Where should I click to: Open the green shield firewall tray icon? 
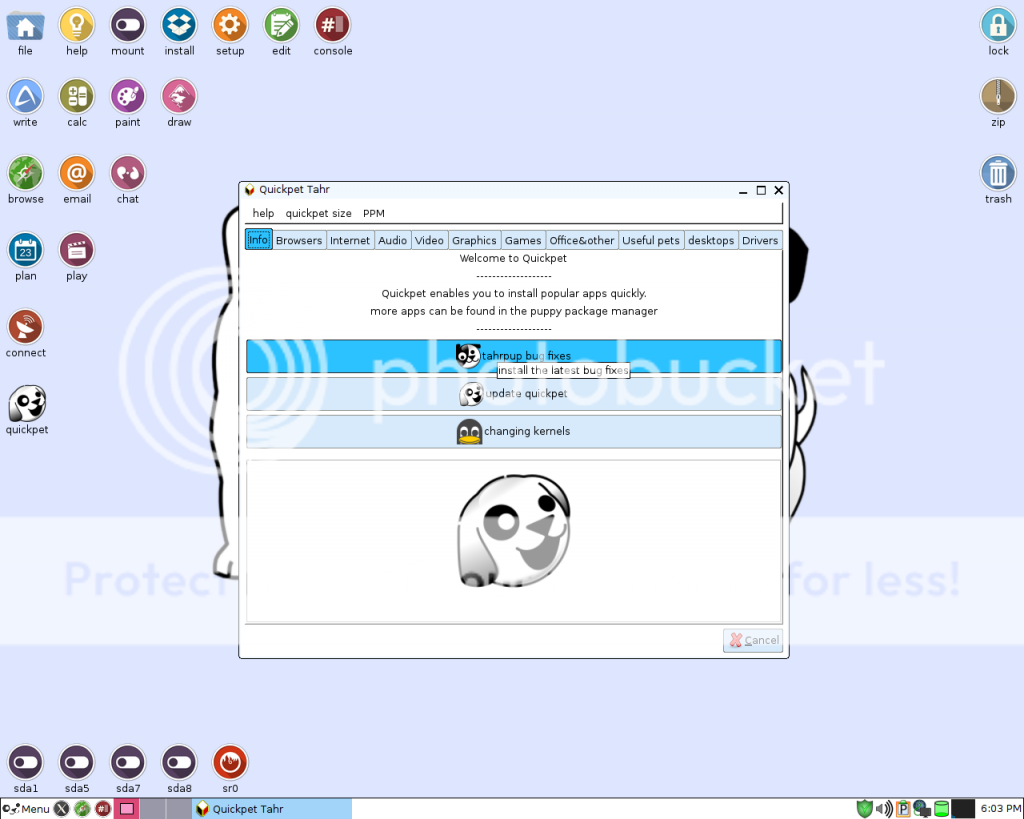(864, 808)
